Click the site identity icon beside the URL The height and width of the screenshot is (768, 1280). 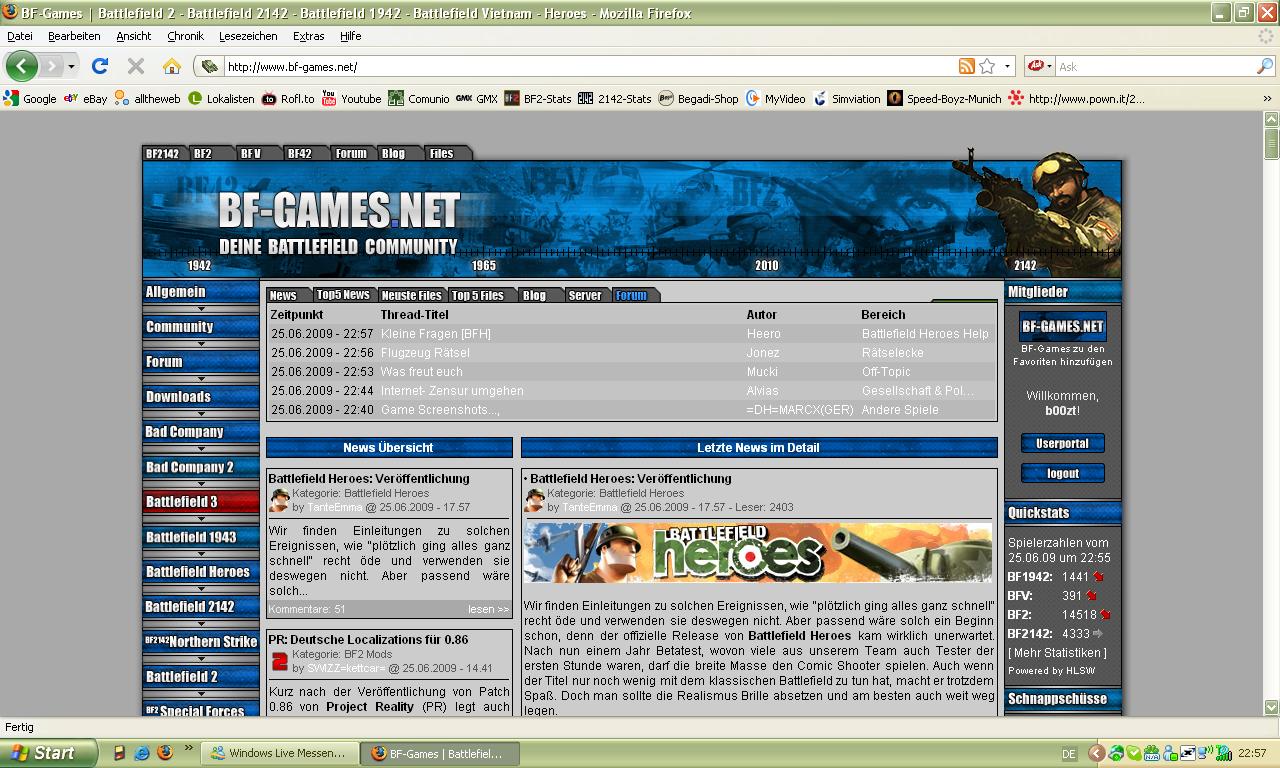[x=209, y=66]
